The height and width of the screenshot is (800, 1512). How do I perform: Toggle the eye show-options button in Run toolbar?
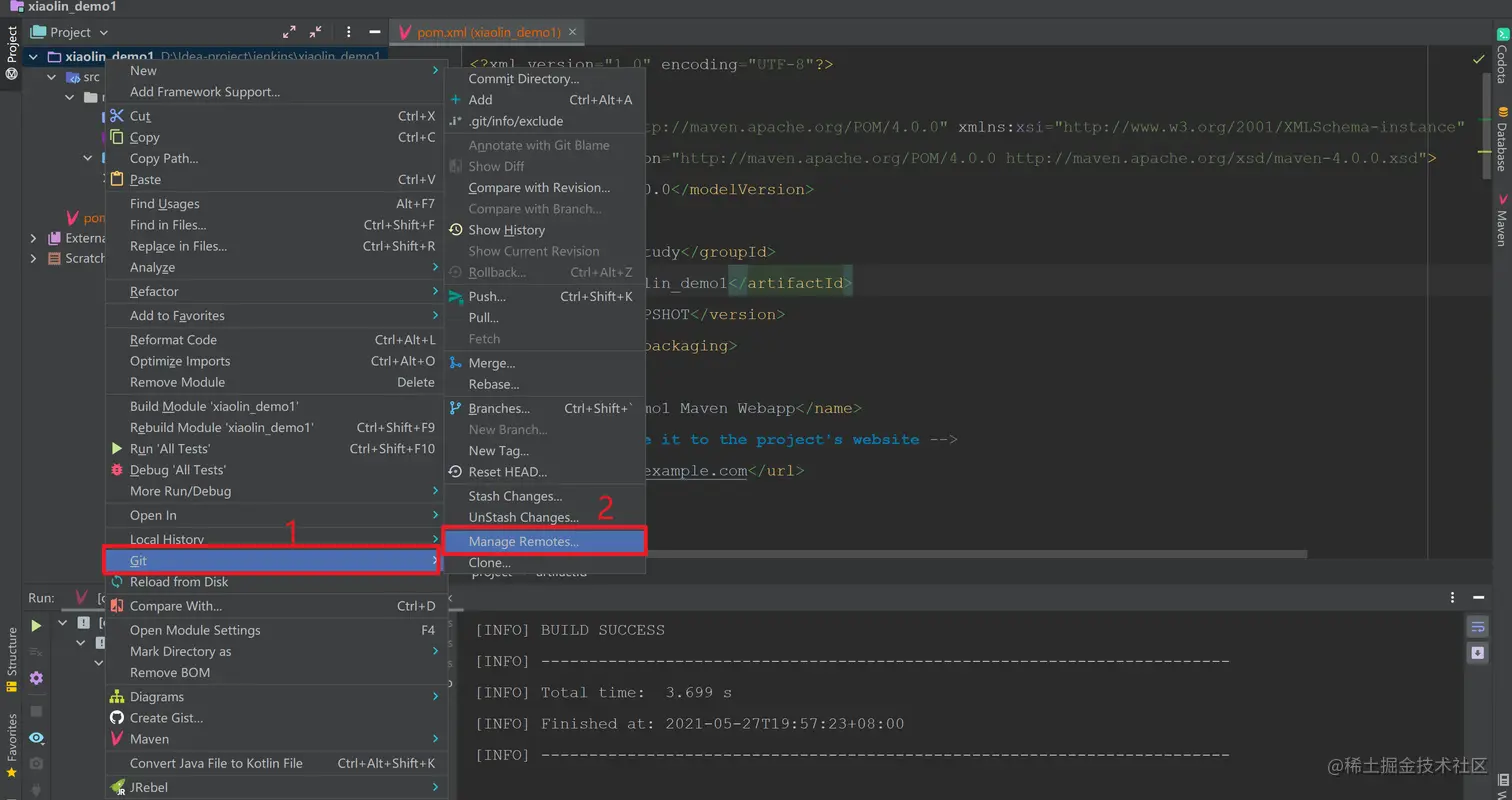[x=36, y=738]
